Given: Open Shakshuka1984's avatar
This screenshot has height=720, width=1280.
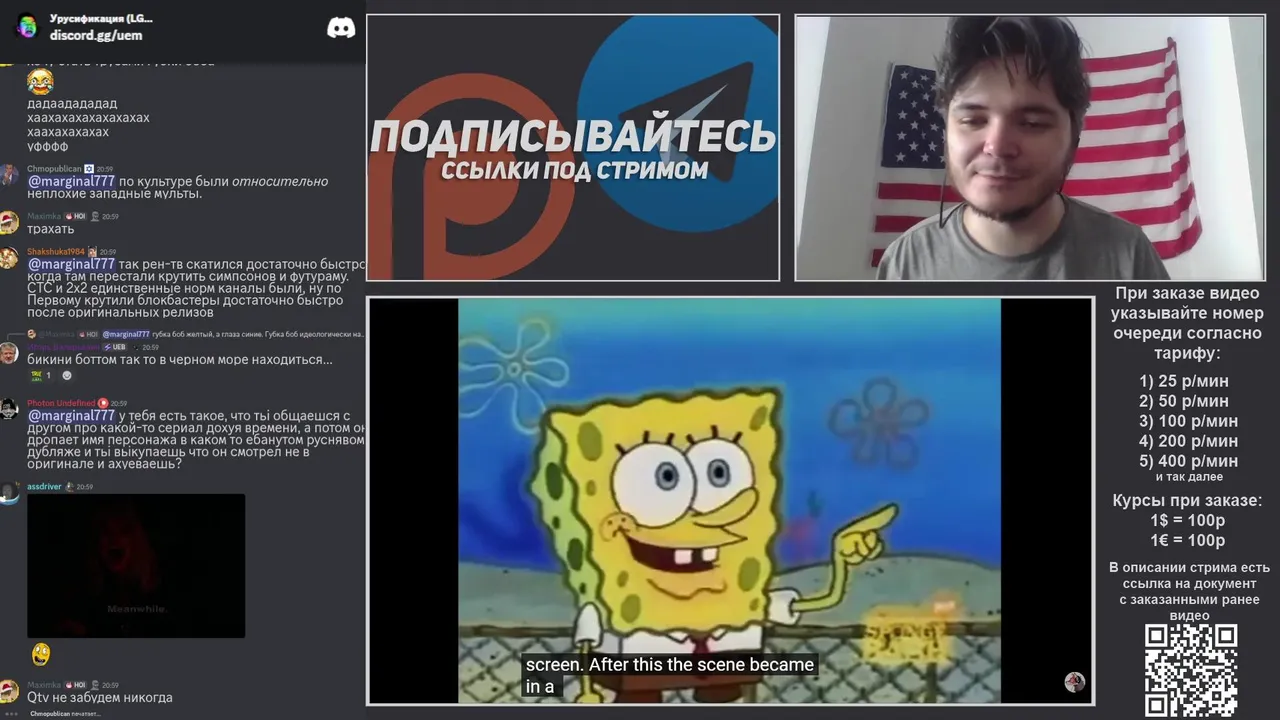Looking at the screenshot, I should pos(9,258).
